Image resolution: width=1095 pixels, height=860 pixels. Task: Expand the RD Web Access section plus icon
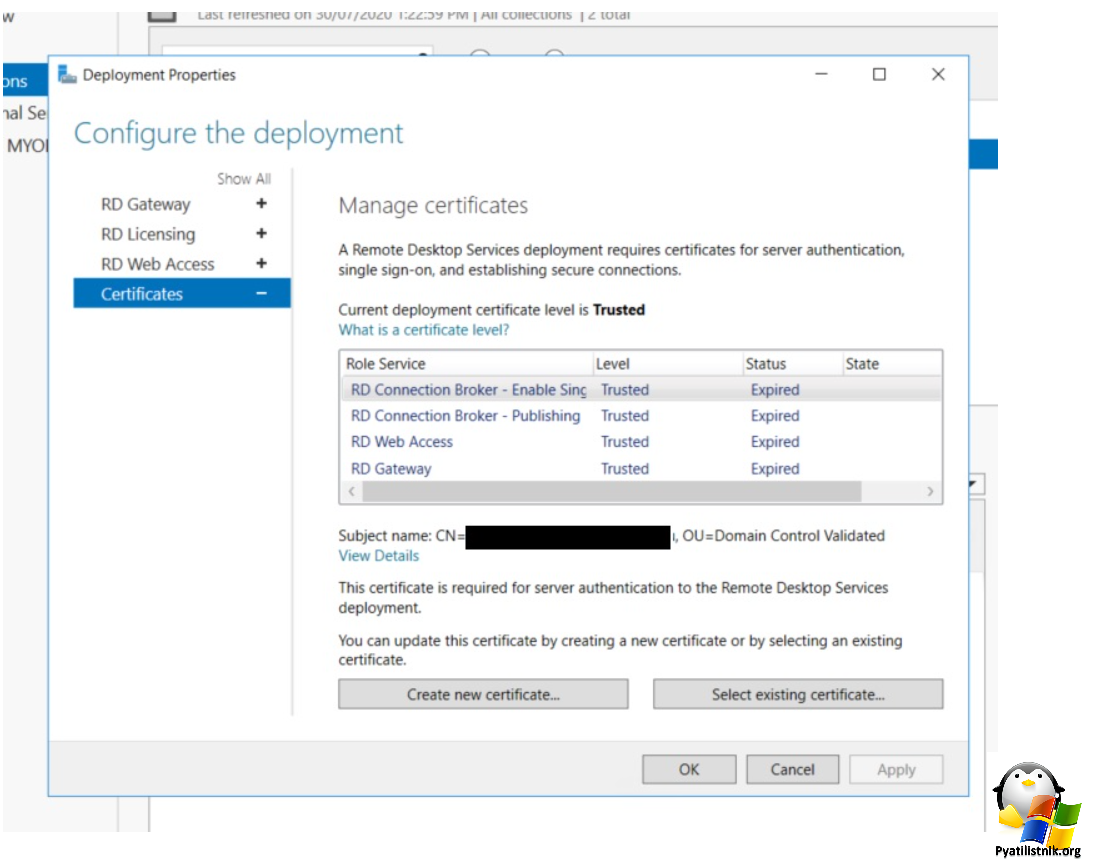pos(261,263)
